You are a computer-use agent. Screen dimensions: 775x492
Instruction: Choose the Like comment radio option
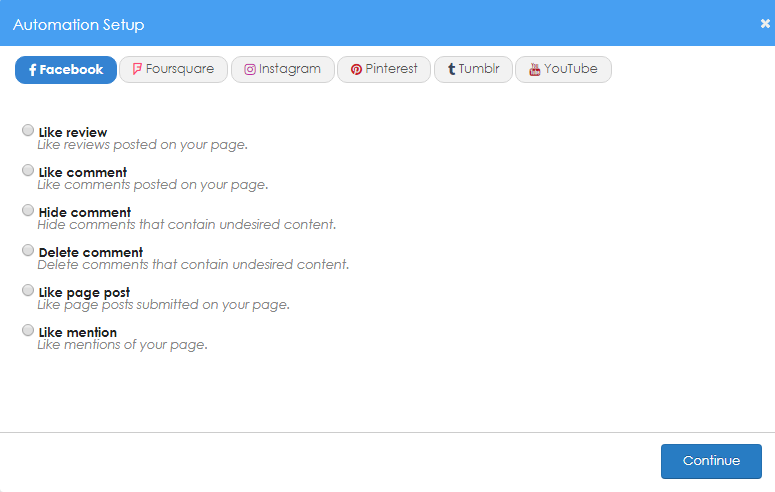click(x=28, y=171)
